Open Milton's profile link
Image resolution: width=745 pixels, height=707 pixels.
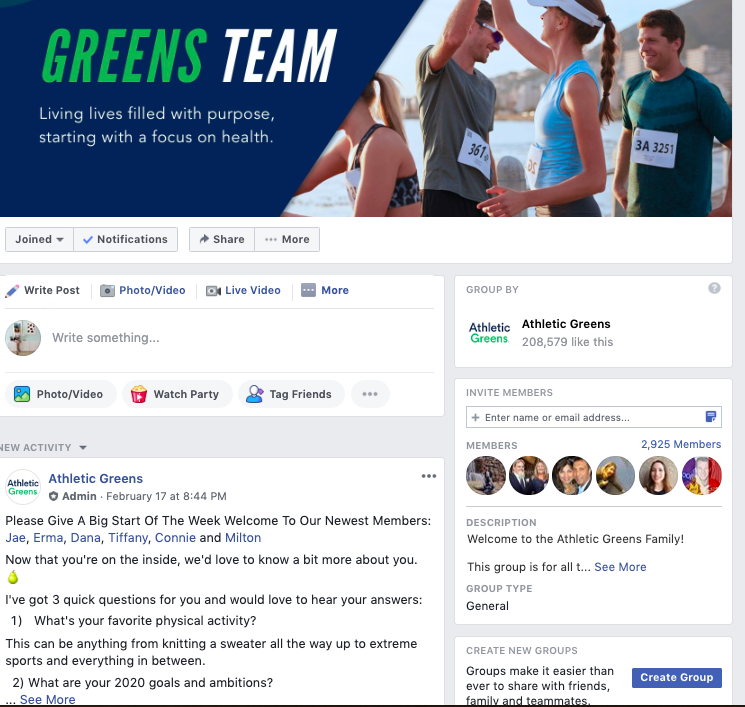point(243,538)
